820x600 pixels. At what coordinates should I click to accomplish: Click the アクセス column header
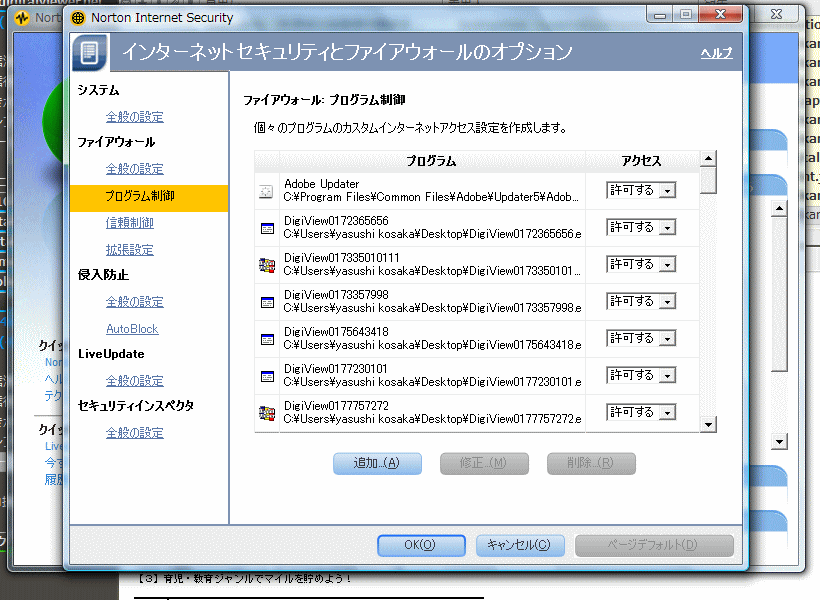point(642,161)
